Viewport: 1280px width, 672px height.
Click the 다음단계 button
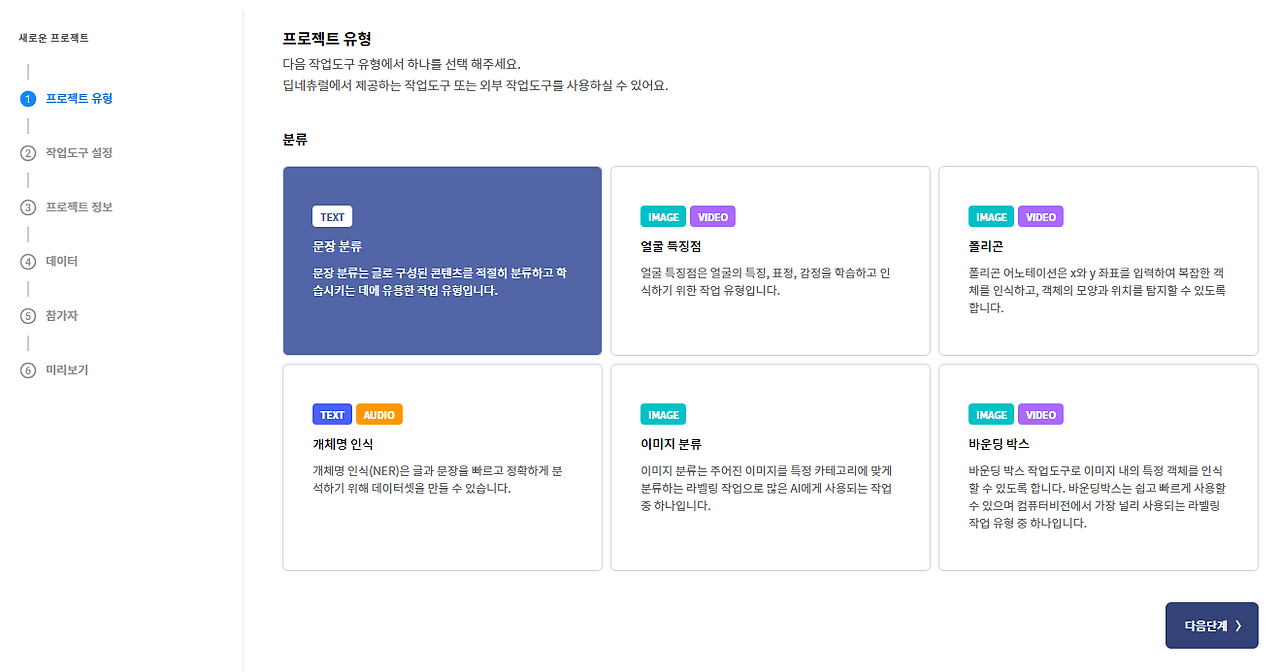point(1211,625)
